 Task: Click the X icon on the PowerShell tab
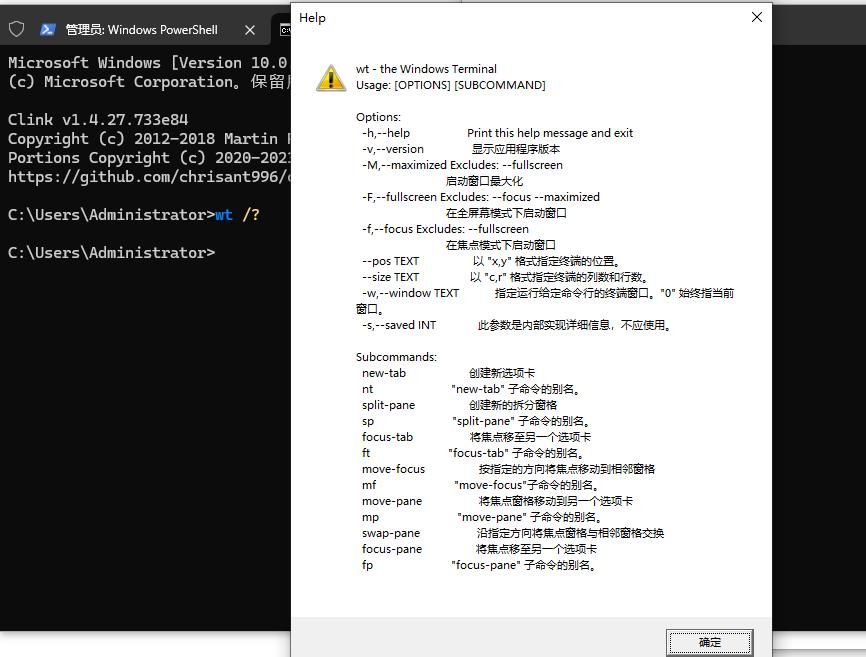point(250,30)
